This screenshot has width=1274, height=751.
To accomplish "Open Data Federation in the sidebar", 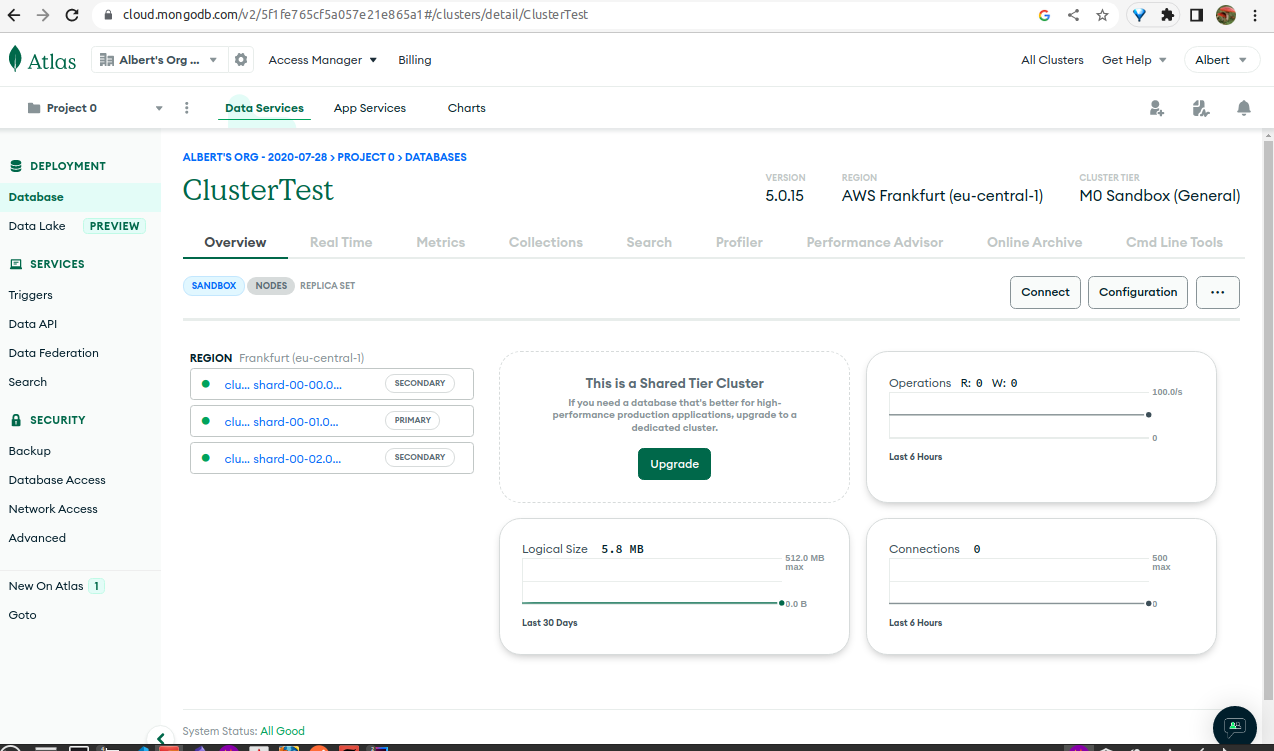I will (x=53, y=353).
